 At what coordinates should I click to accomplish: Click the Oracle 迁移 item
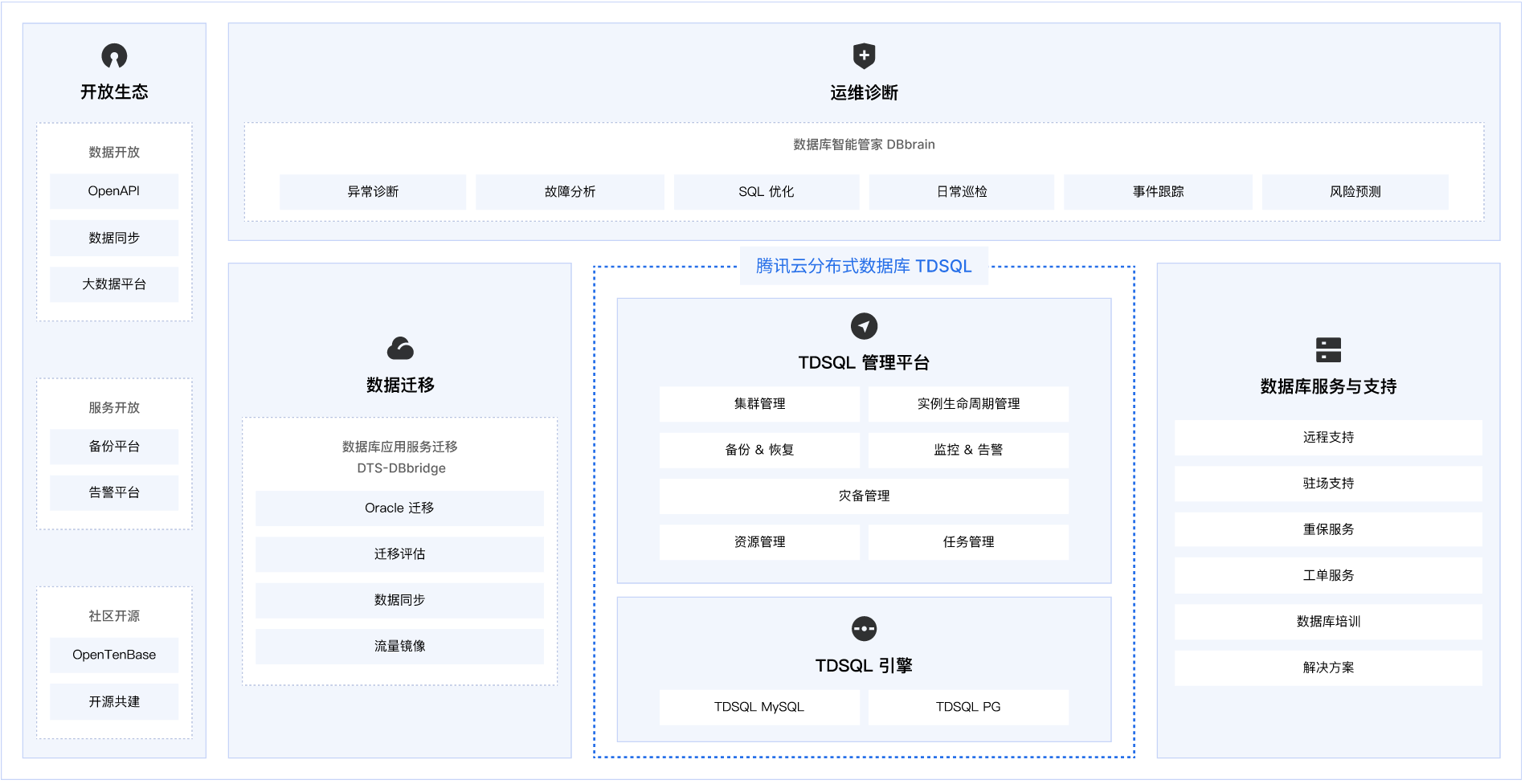pos(399,508)
